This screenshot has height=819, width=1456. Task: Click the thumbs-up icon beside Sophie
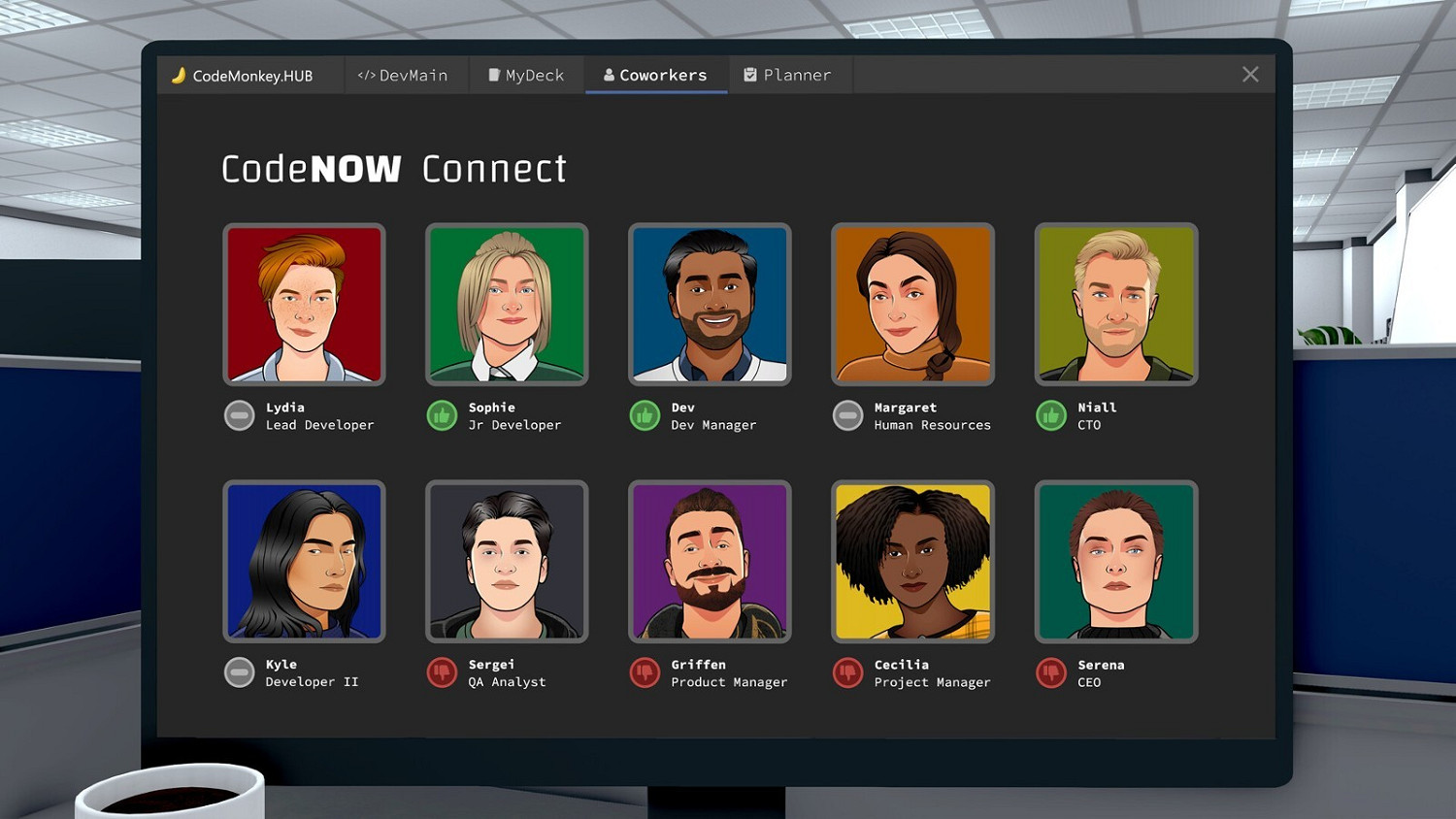[x=442, y=415]
